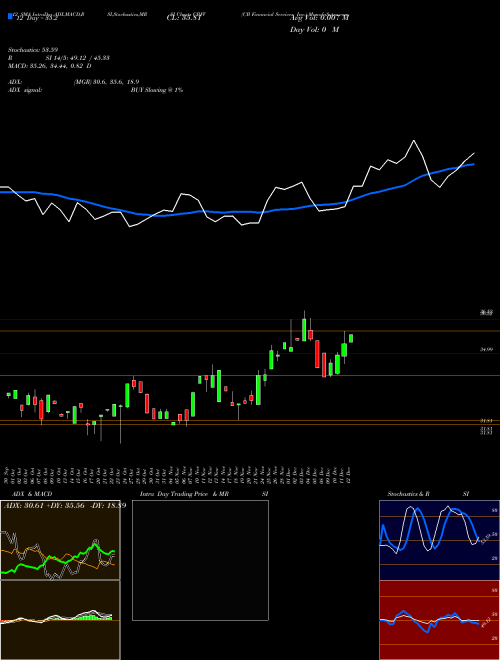Viewport: 500px width, 660px height.
Task: Click the right end of the blue SMA line
Action: pyautogui.click(x=474, y=164)
